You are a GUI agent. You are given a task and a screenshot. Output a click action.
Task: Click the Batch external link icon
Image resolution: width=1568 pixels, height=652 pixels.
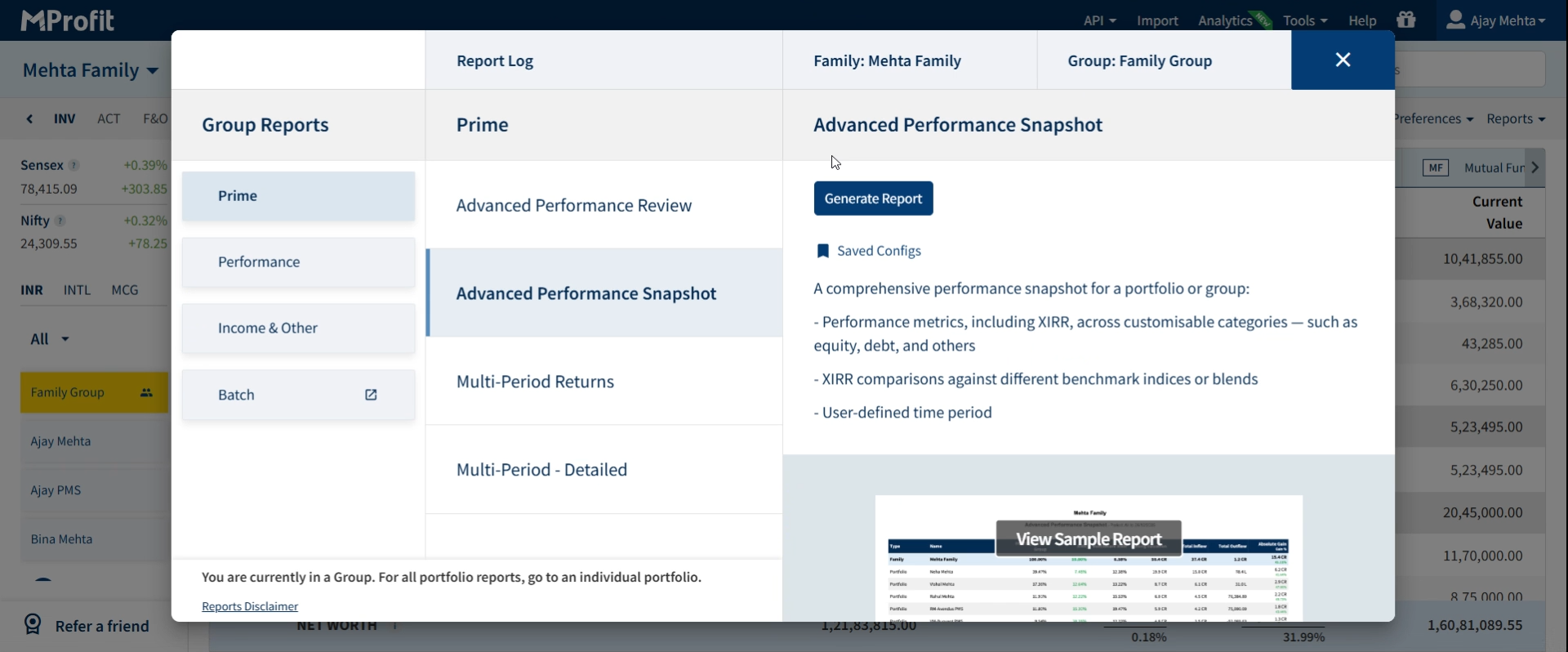[x=371, y=395]
